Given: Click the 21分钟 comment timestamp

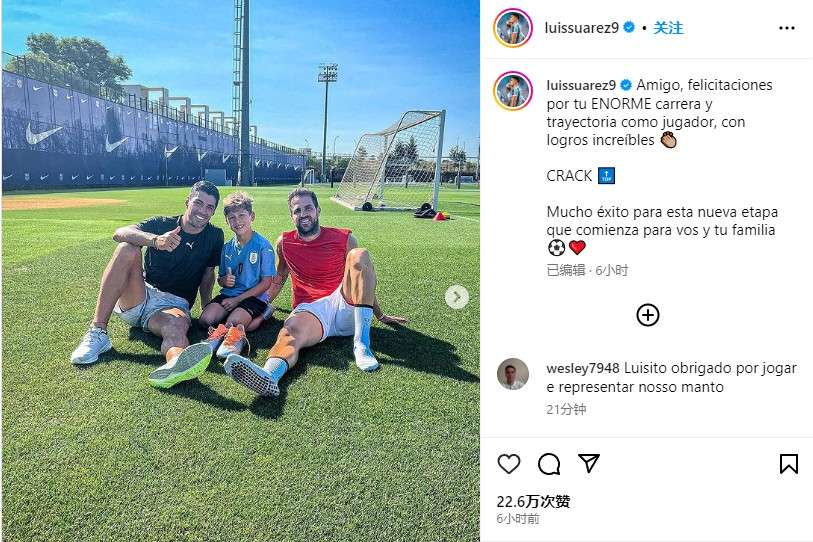Looking at the screenshot, I should click(566, 410).
